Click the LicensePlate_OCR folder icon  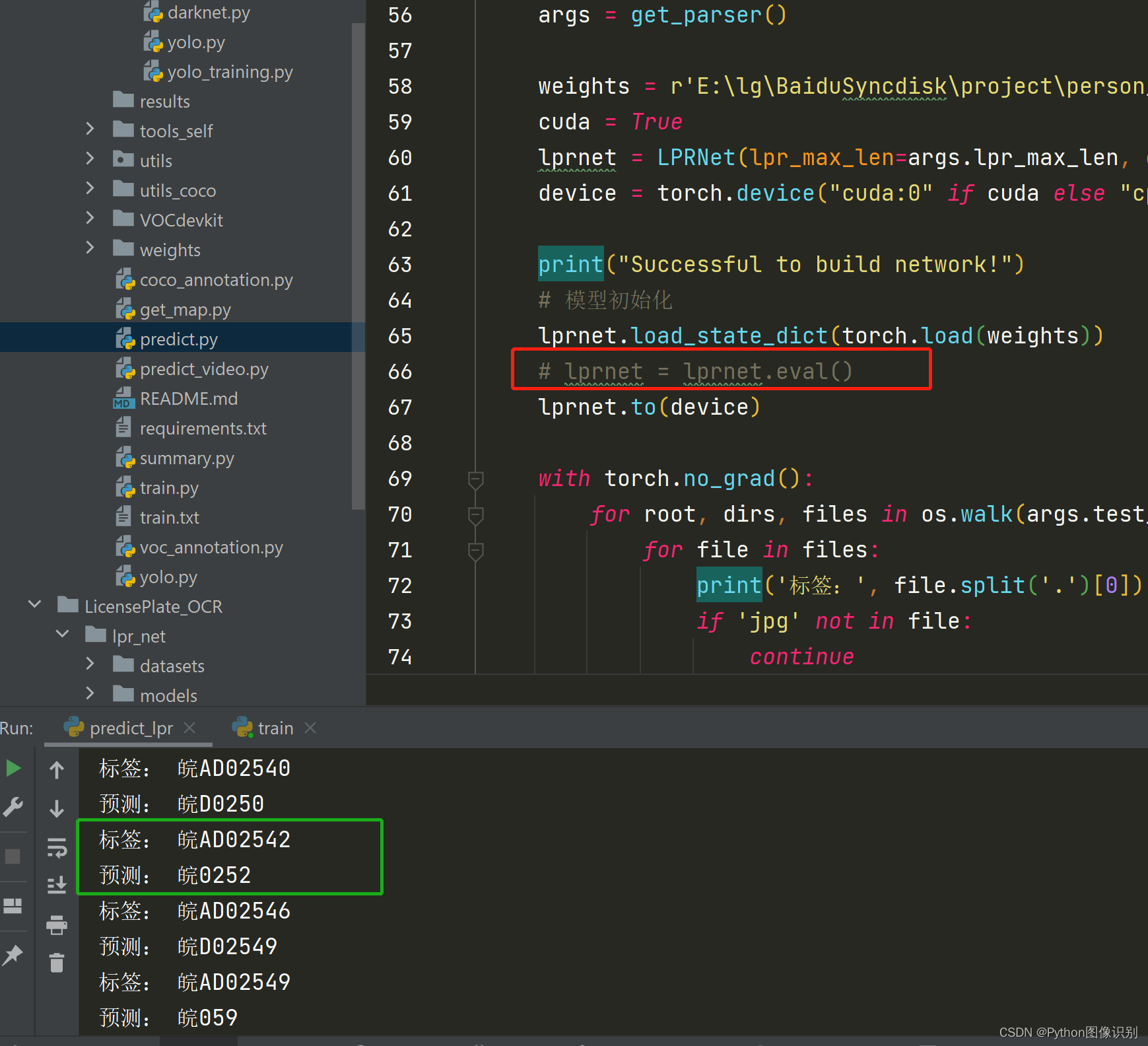click(68, 605)
